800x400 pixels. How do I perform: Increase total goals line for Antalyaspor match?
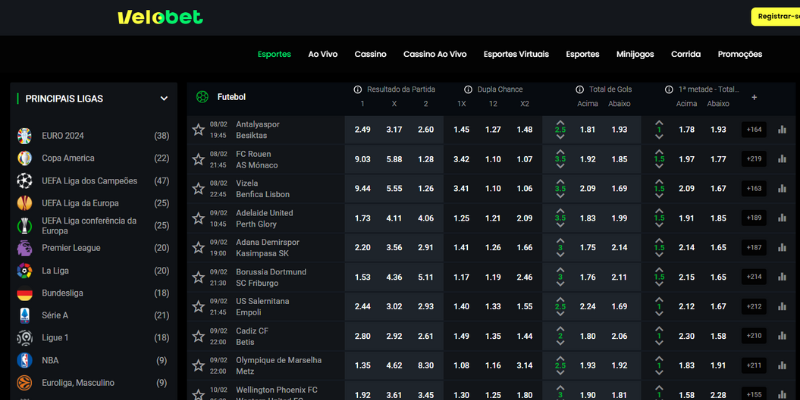pyautogui.click(x=560, y=122)
